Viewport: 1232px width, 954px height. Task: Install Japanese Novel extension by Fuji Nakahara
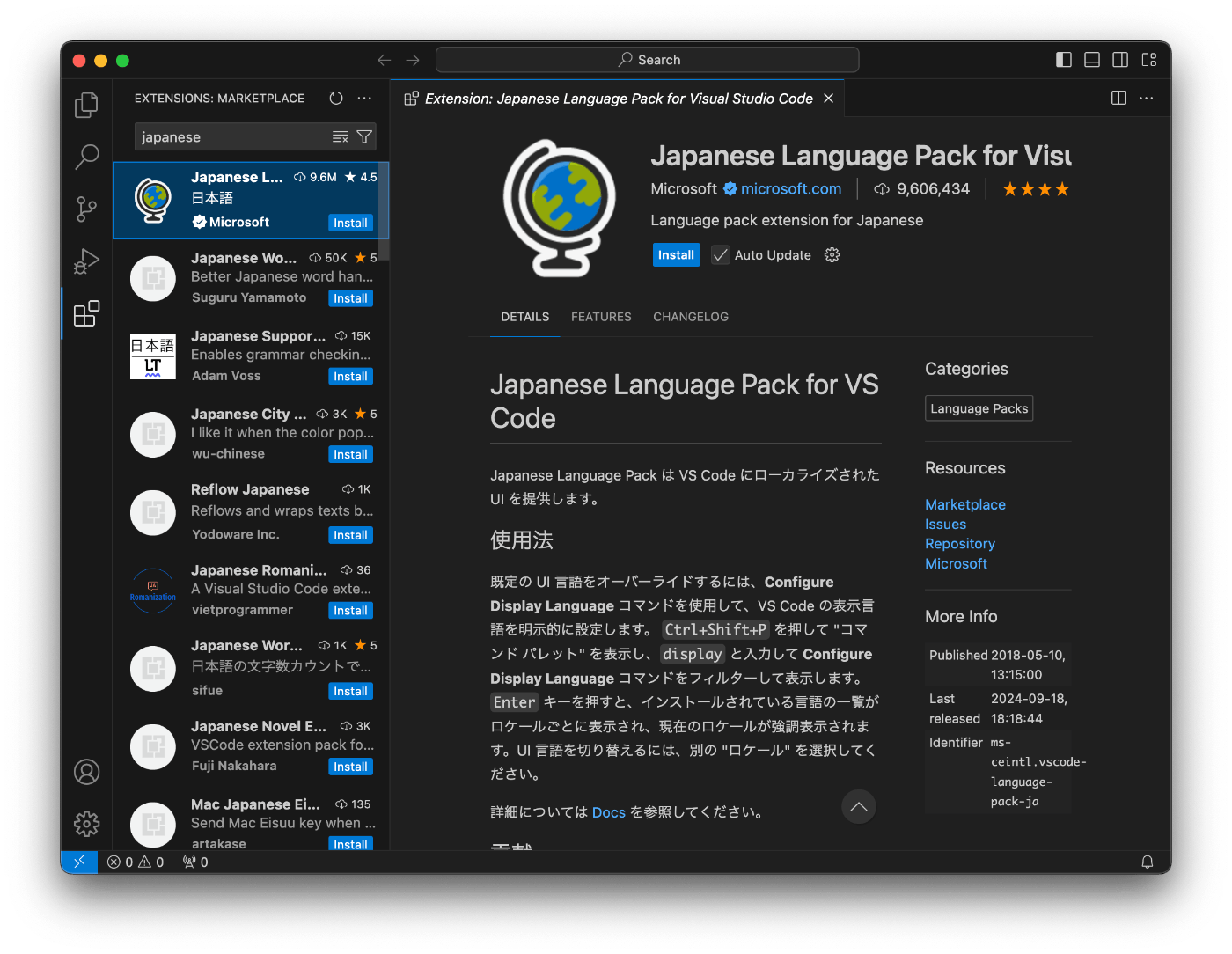click(350, 767)
